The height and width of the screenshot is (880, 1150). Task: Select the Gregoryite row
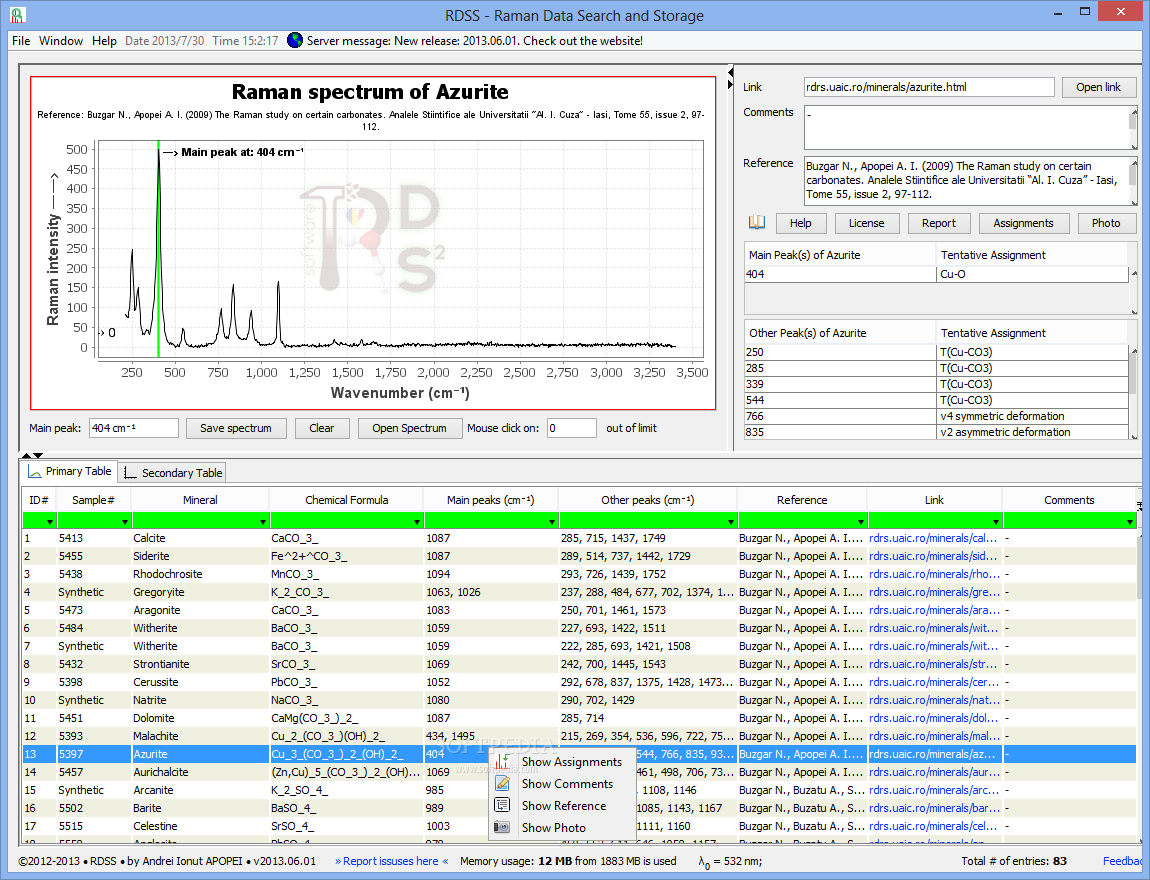579,592
